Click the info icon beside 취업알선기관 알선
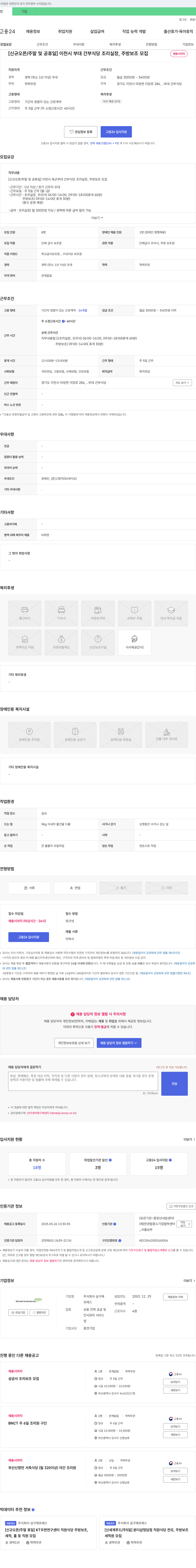 (110, 1160)
